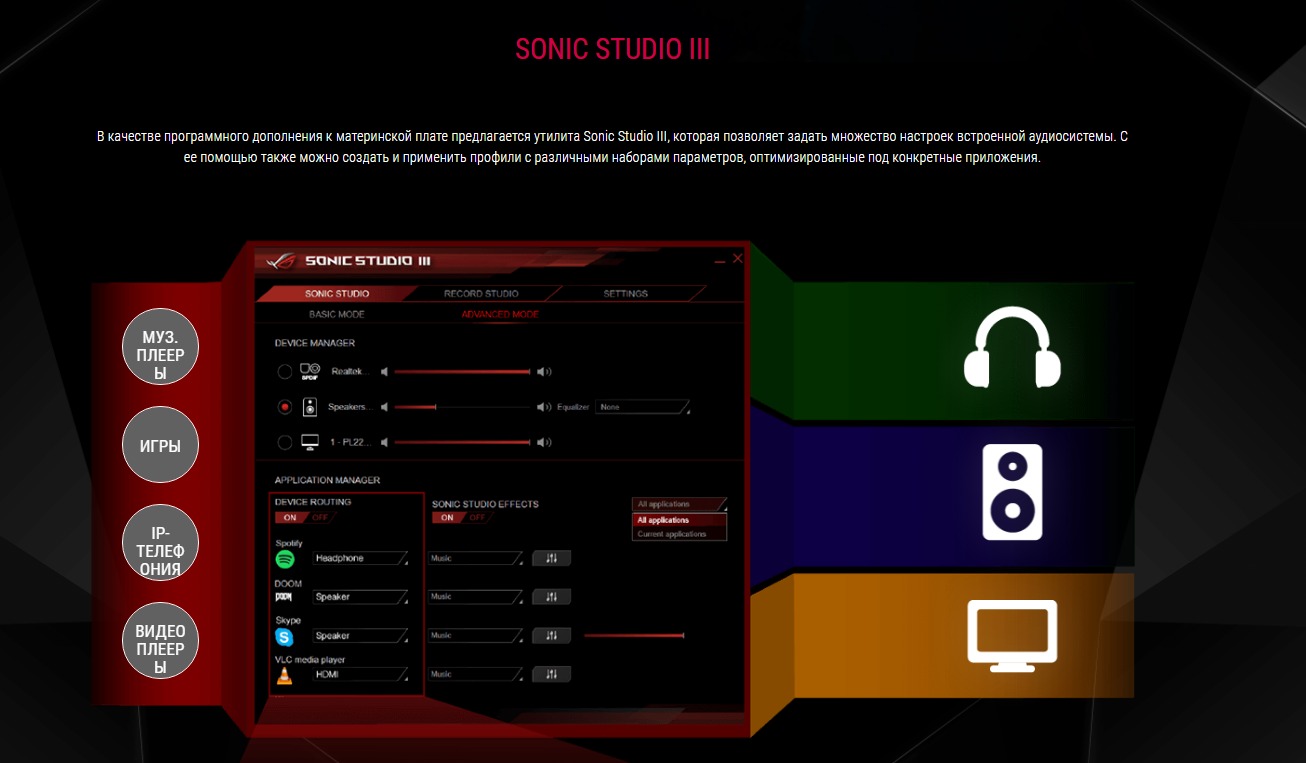1306x763 pixels.
Task: Mute the Speakers device with its low-volume icon
Action: (385, 407)
